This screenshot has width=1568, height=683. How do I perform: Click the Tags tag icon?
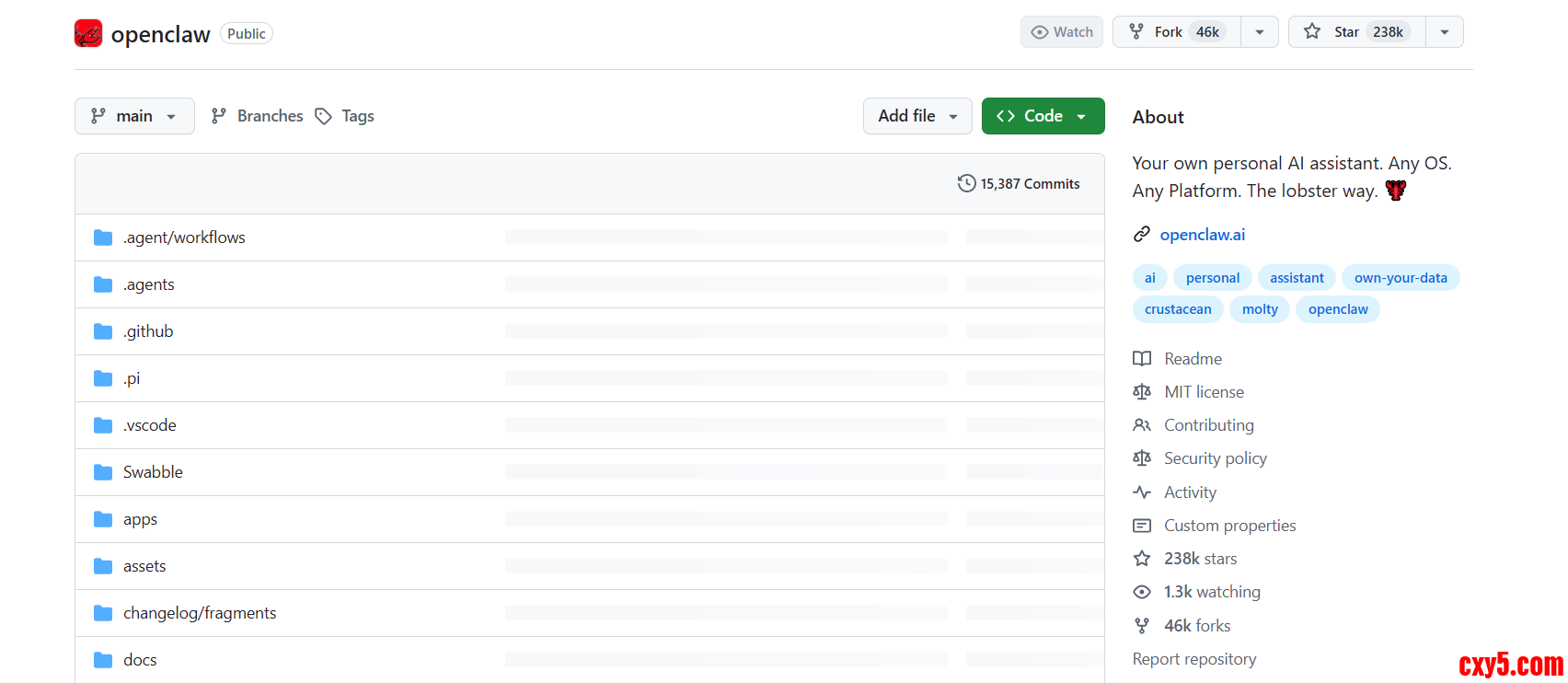click(x=323, y=116)
